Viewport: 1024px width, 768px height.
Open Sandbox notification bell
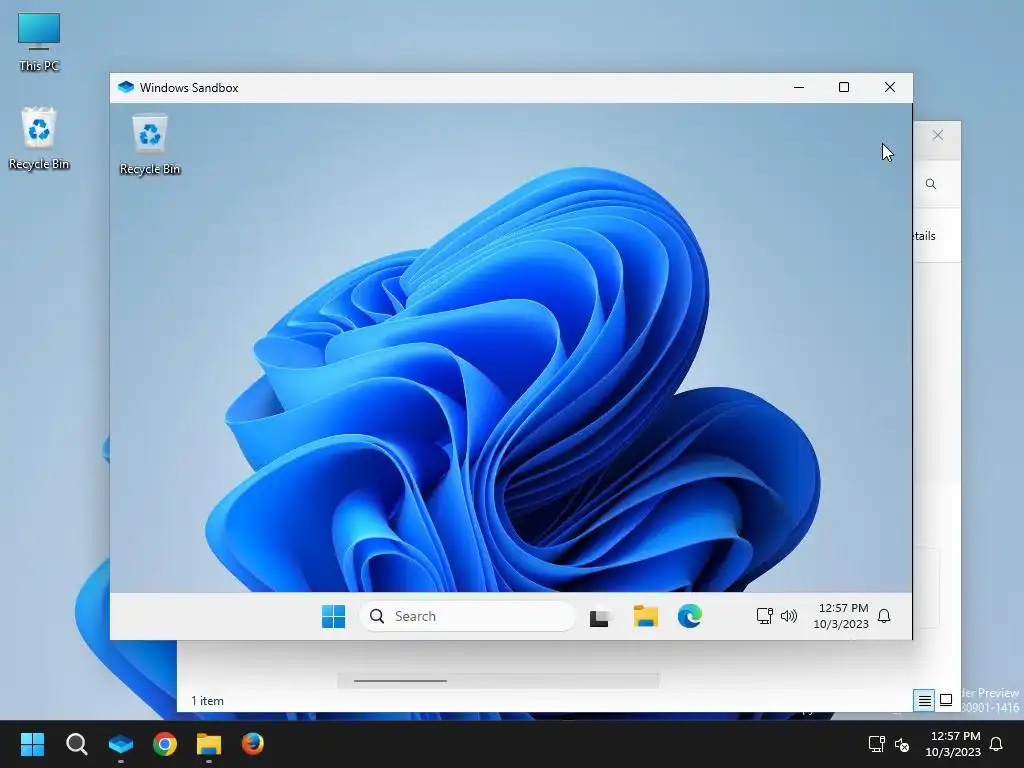[x=884, y=616]
